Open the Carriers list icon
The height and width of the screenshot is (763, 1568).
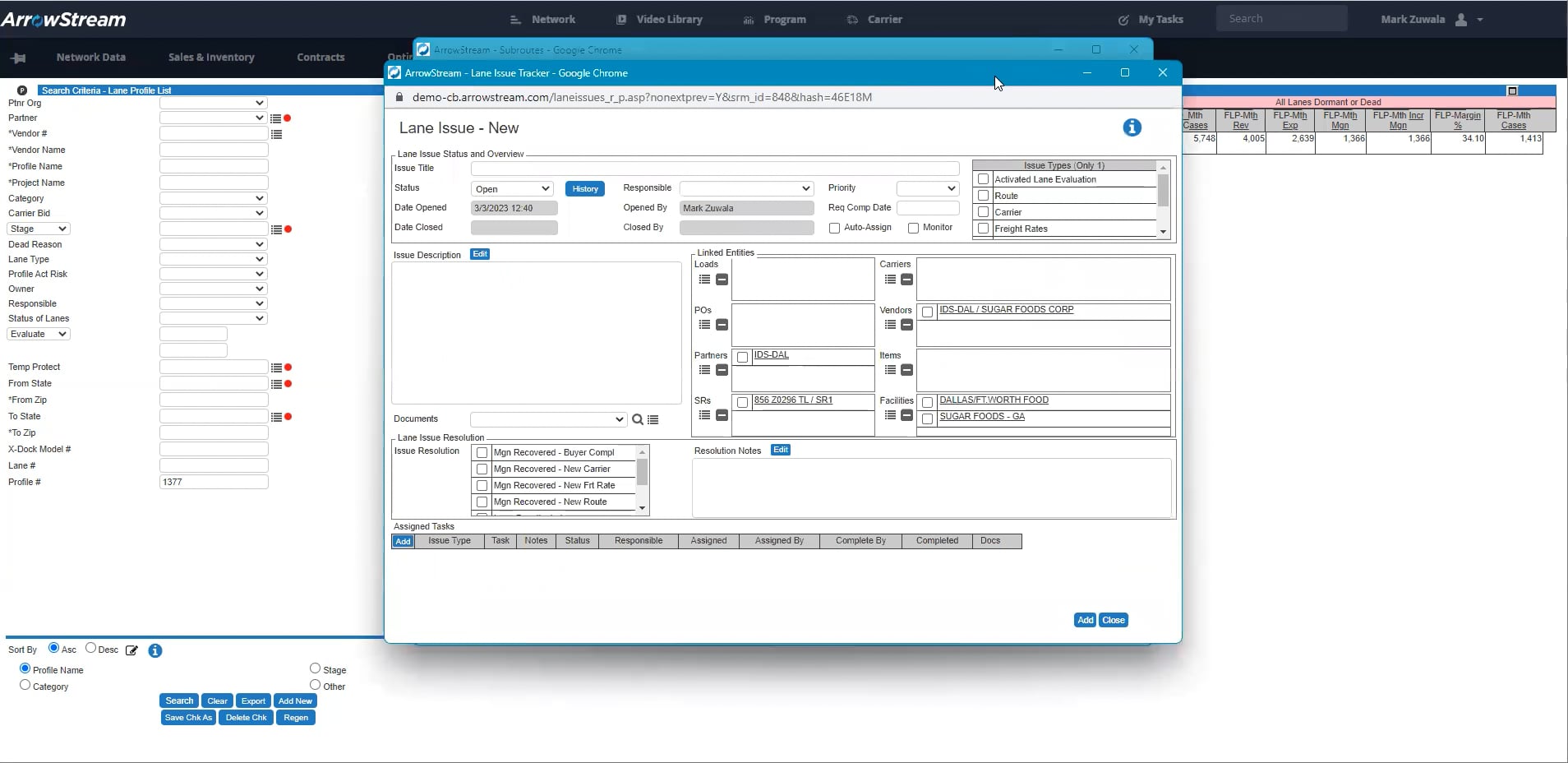890,280
